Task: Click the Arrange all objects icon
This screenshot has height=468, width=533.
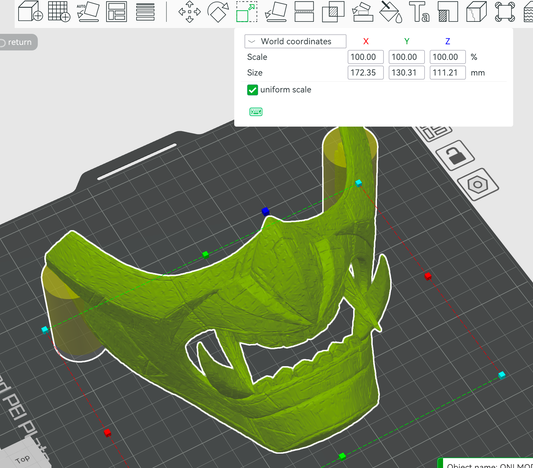Action: click(x=116, y=12)
